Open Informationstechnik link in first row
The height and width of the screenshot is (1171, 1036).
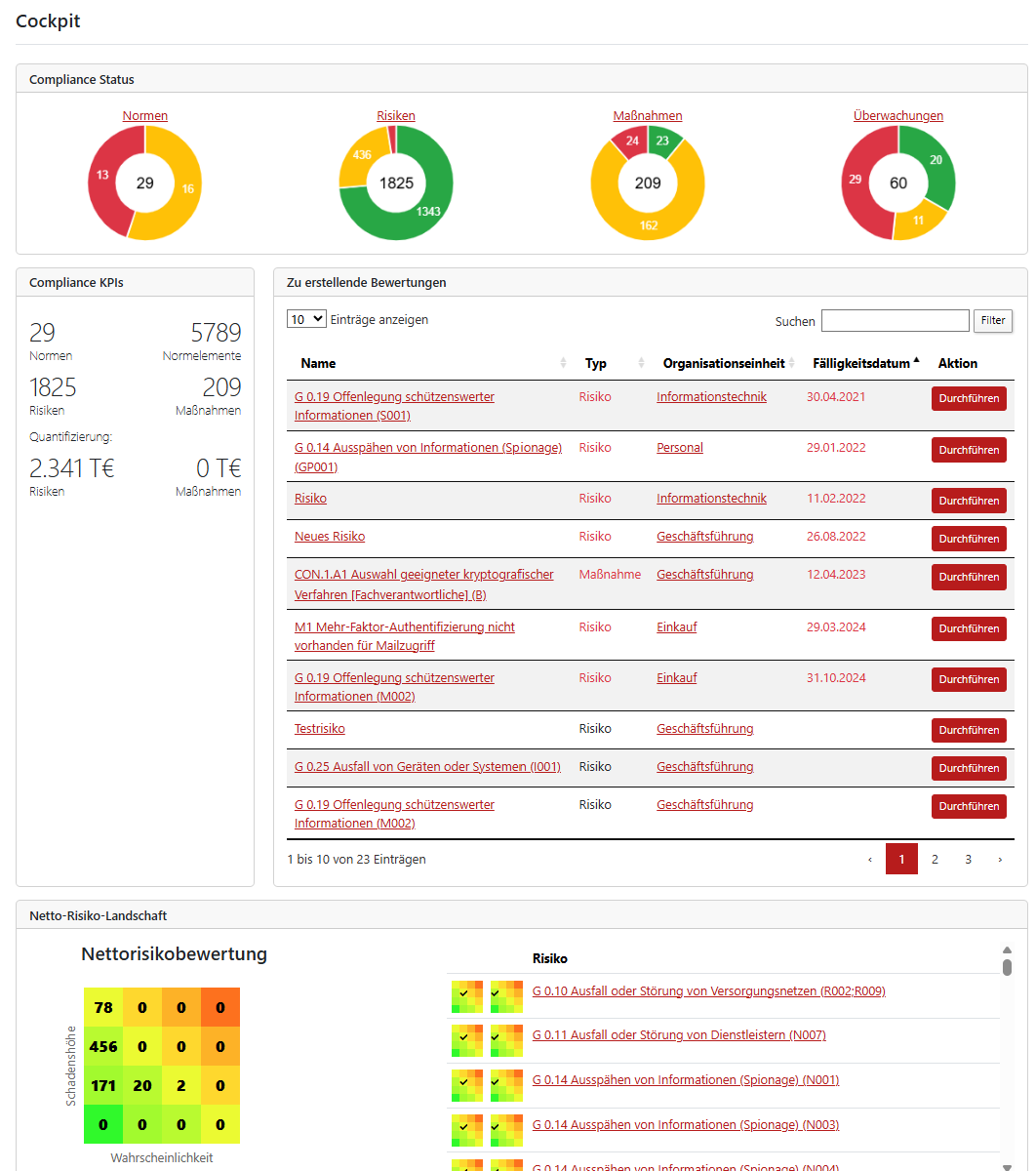coord(711,397)
